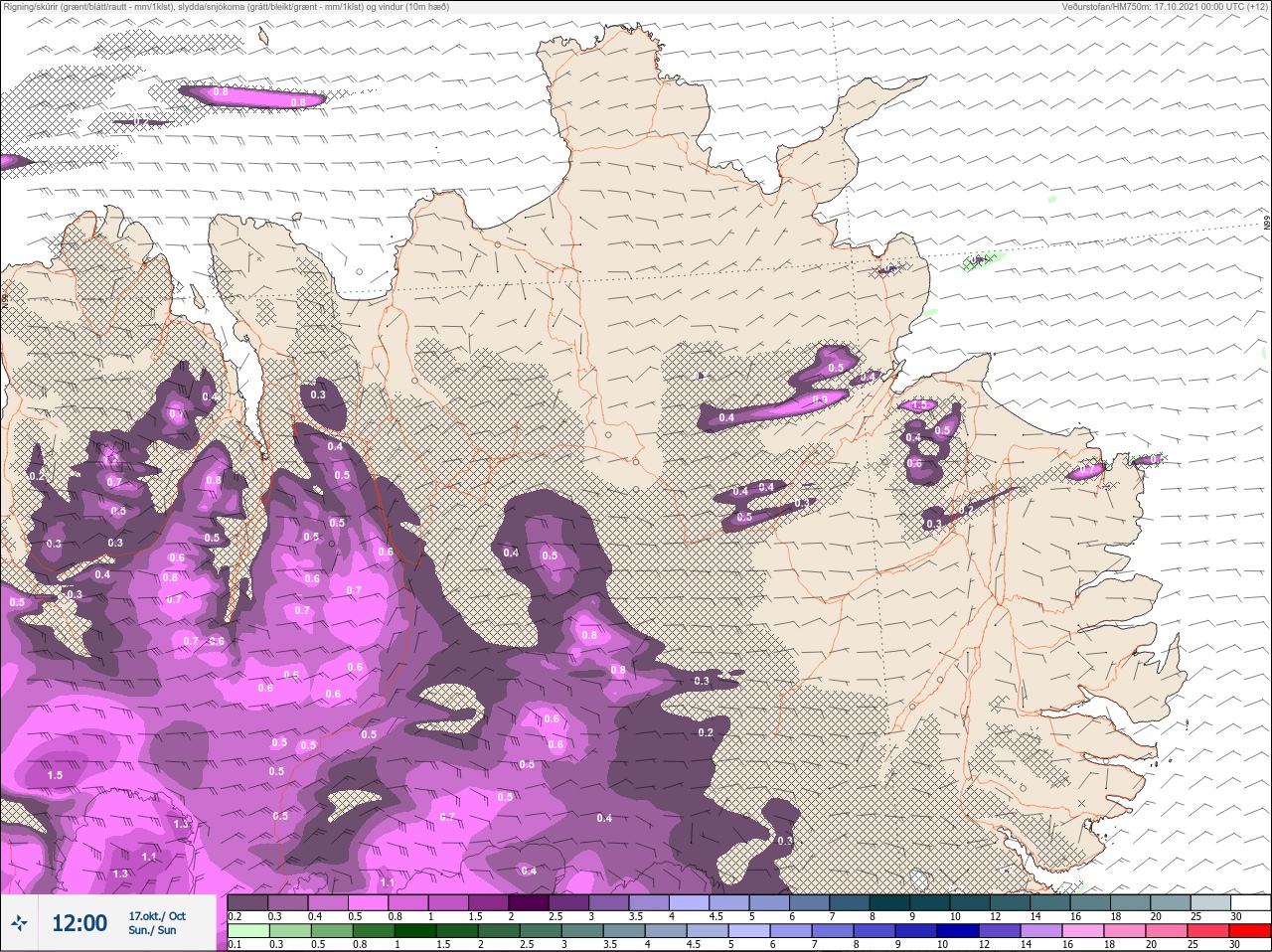Click the compass star icon beside 12:00
1272x952 pixels.
click(19, 924)
